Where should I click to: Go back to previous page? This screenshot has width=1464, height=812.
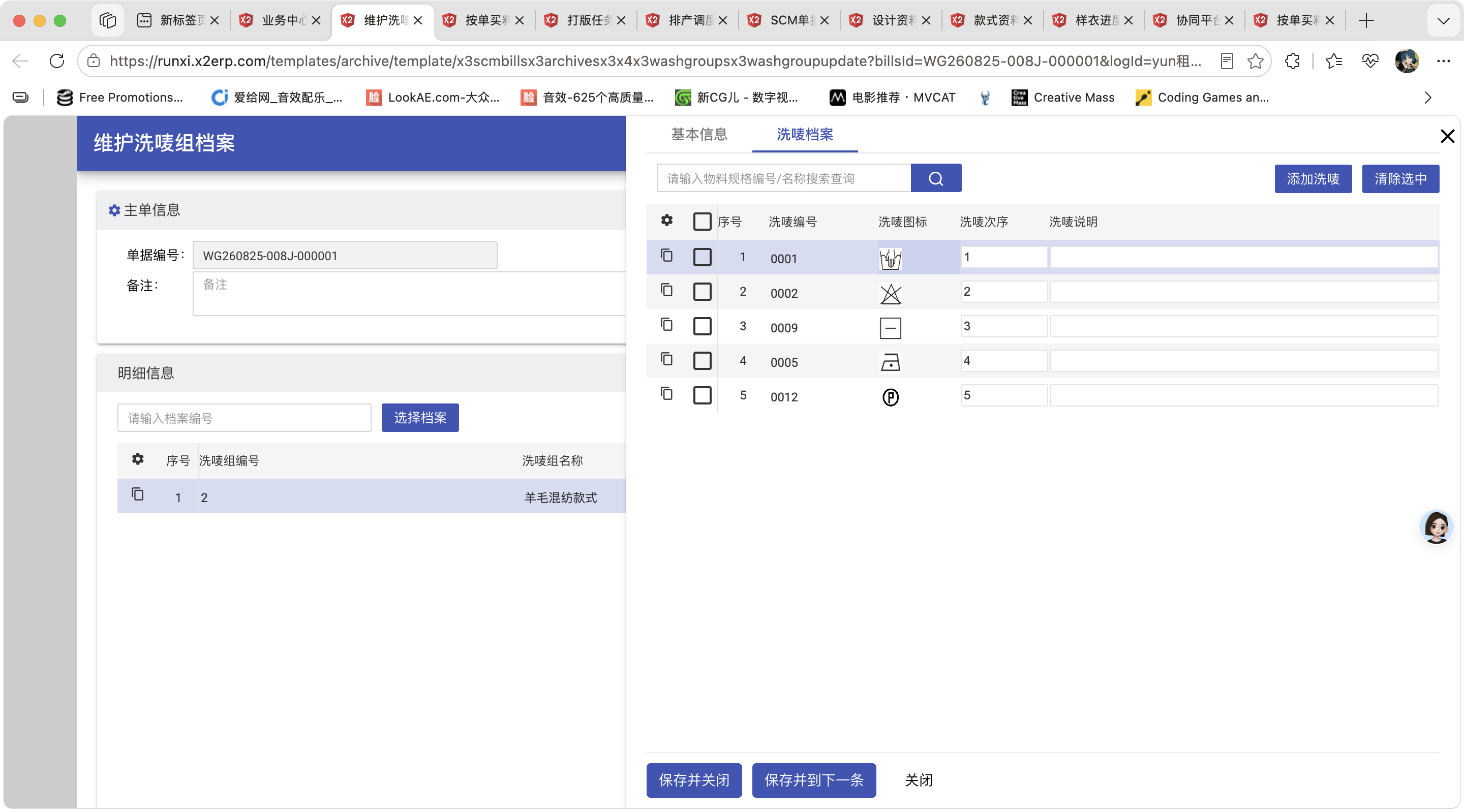[20, 61]
